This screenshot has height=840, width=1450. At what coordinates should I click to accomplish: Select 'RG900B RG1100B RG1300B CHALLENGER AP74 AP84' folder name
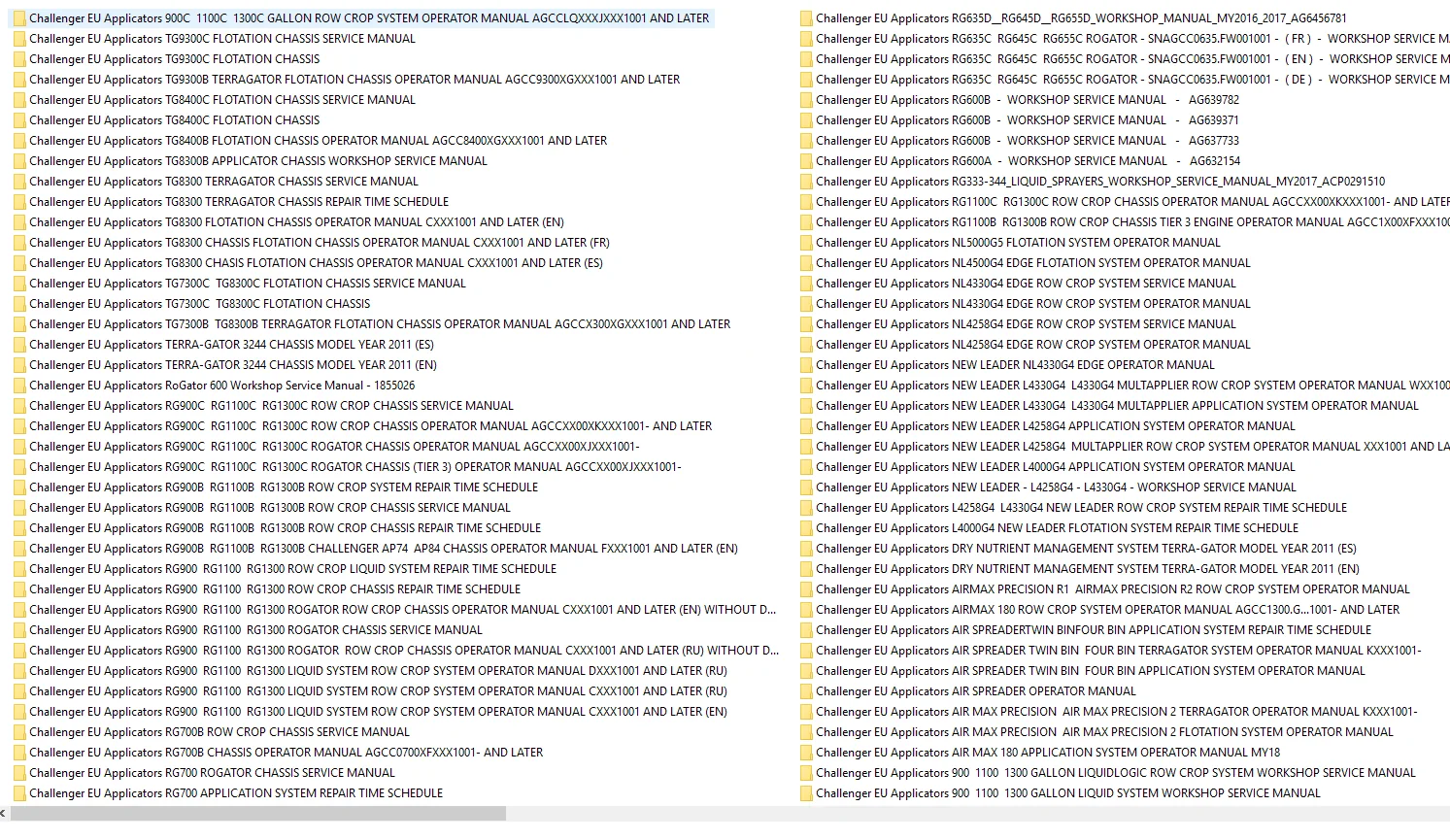coord(384,549)
